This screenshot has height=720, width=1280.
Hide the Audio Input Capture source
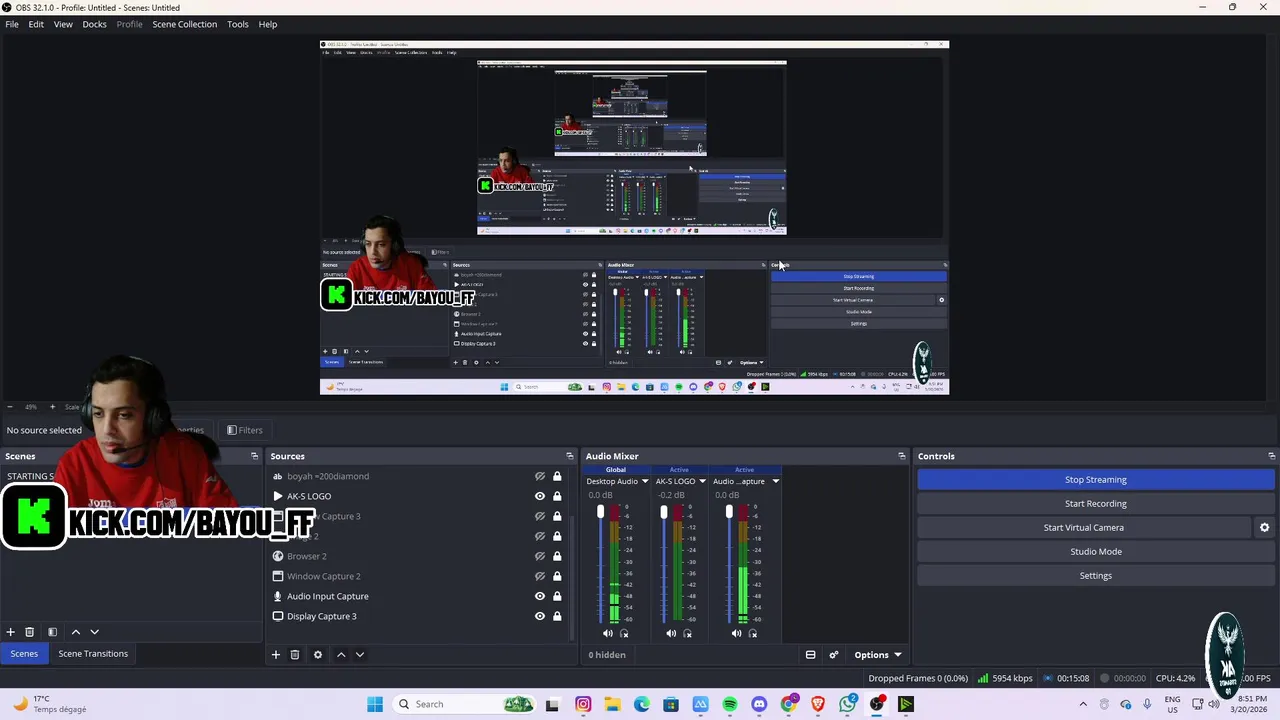540,596
